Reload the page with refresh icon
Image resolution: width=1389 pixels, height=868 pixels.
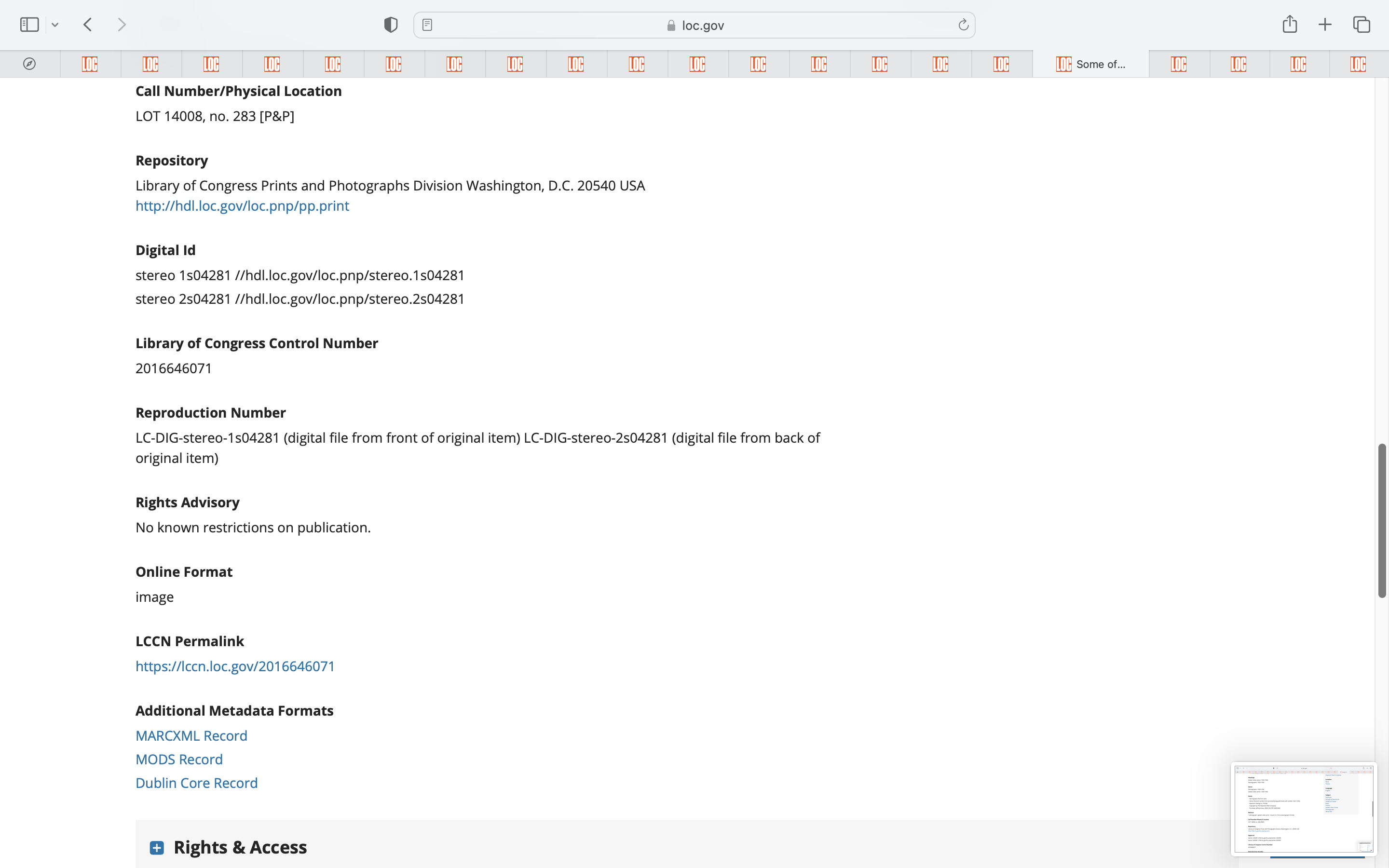pos(963,25)
